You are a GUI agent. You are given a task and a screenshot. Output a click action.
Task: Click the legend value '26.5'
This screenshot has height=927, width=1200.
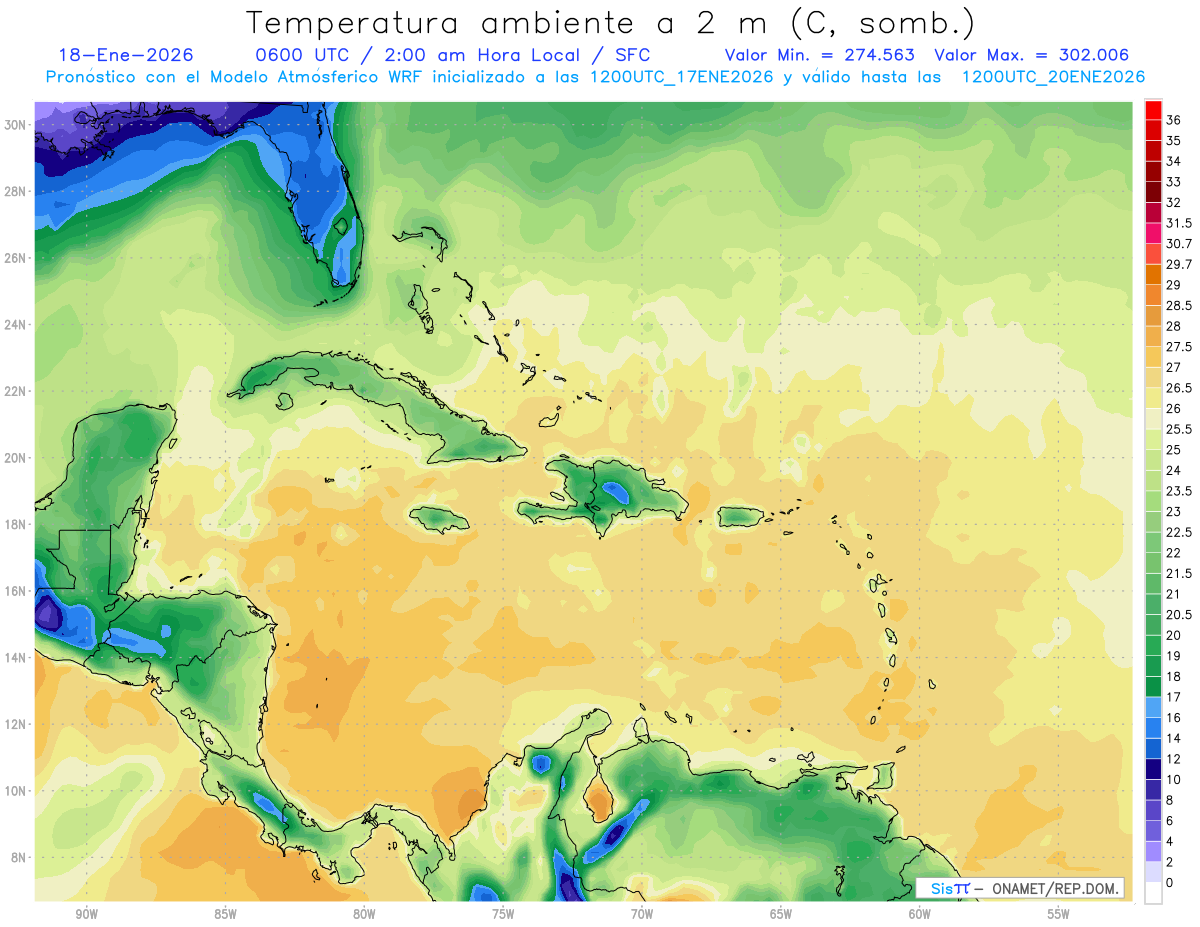click(x=1179, y=388)
